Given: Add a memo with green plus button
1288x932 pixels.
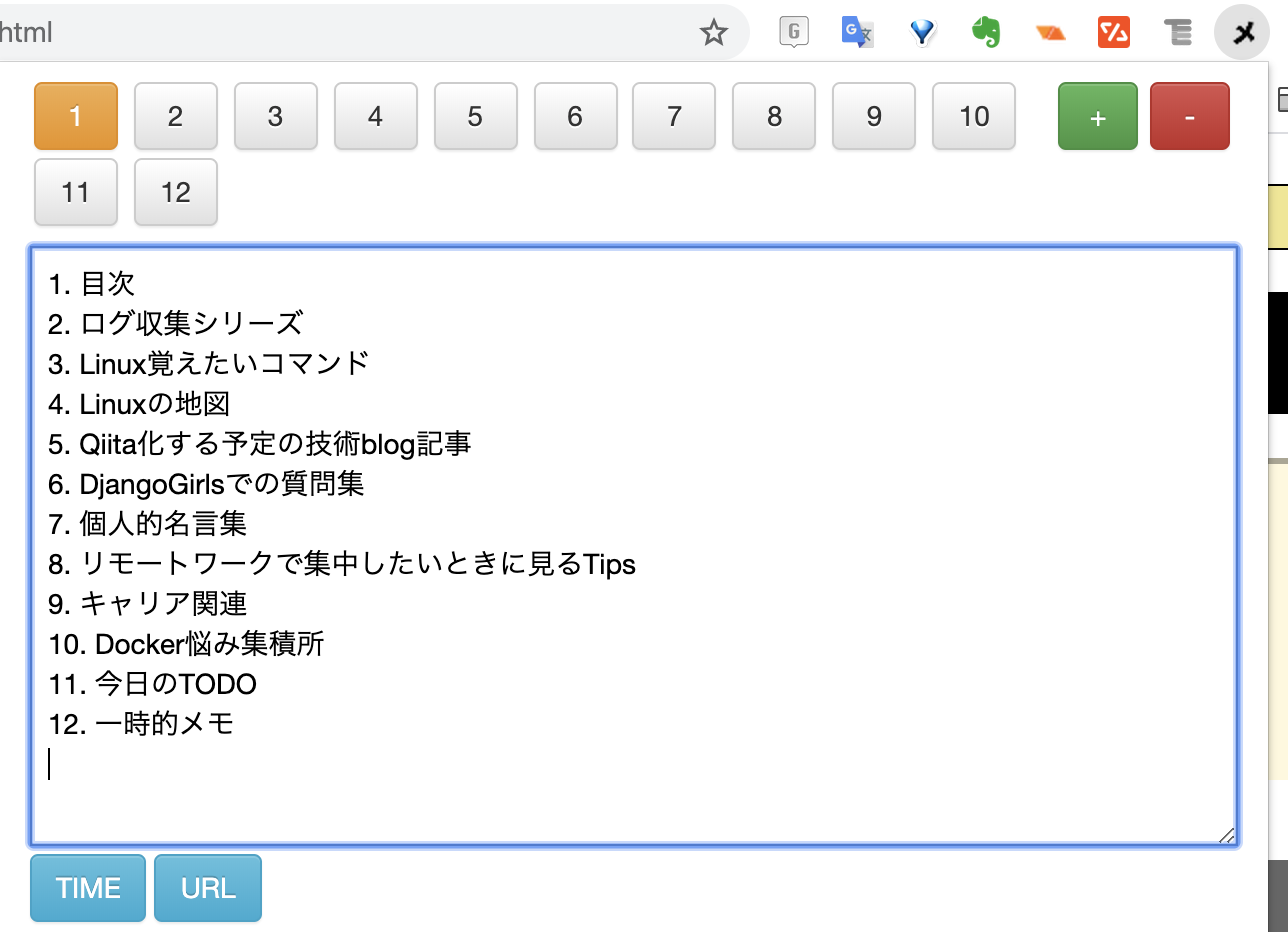Looking at the screenshot, I should point(1097,116).
